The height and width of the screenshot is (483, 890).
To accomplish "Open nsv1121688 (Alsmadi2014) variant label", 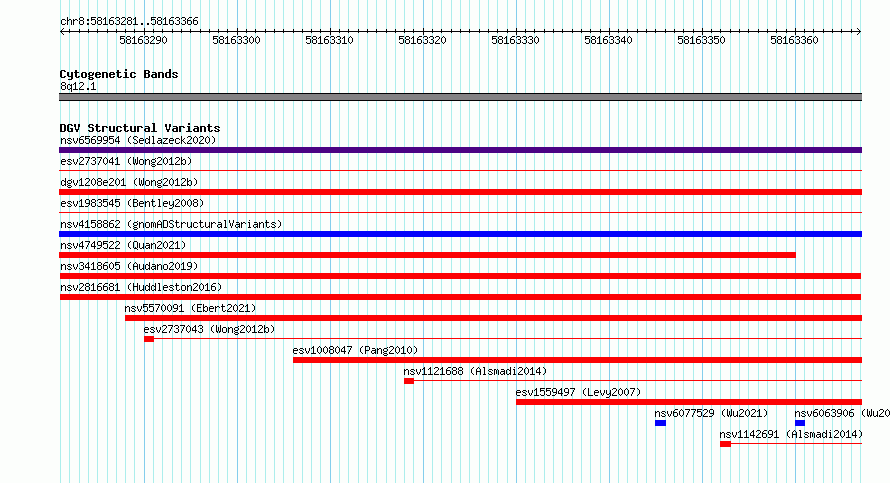I will pos(475,371).
